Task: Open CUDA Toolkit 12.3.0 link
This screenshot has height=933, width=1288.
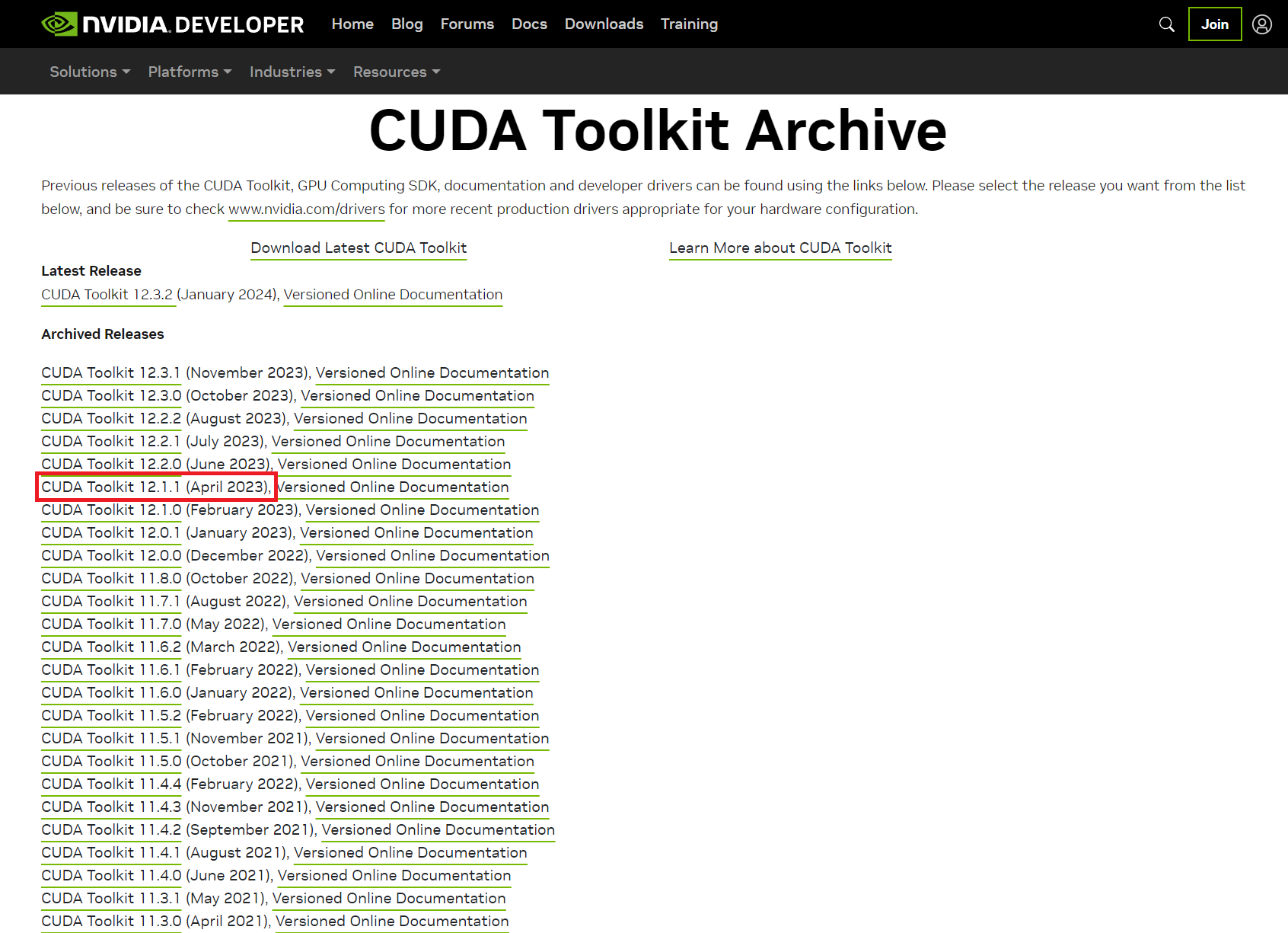Action: click(x=111, y=396)
